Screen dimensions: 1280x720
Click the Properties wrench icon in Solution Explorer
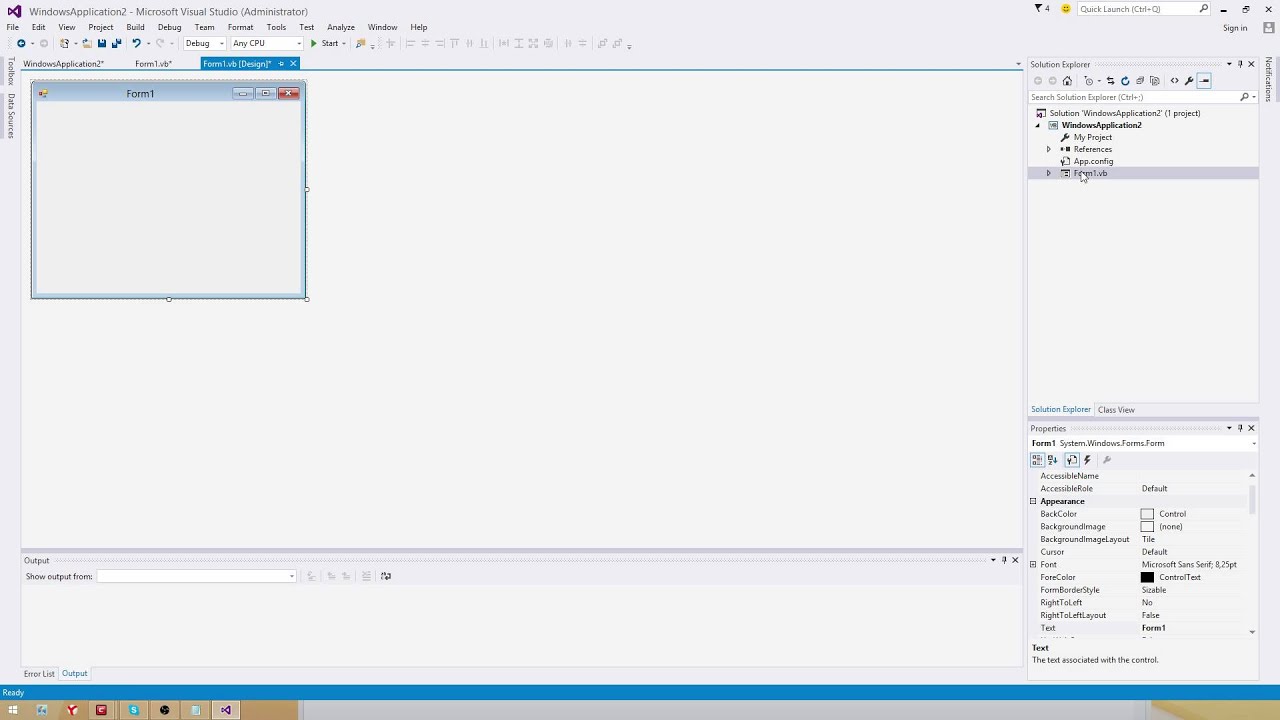pos(1189,81)
